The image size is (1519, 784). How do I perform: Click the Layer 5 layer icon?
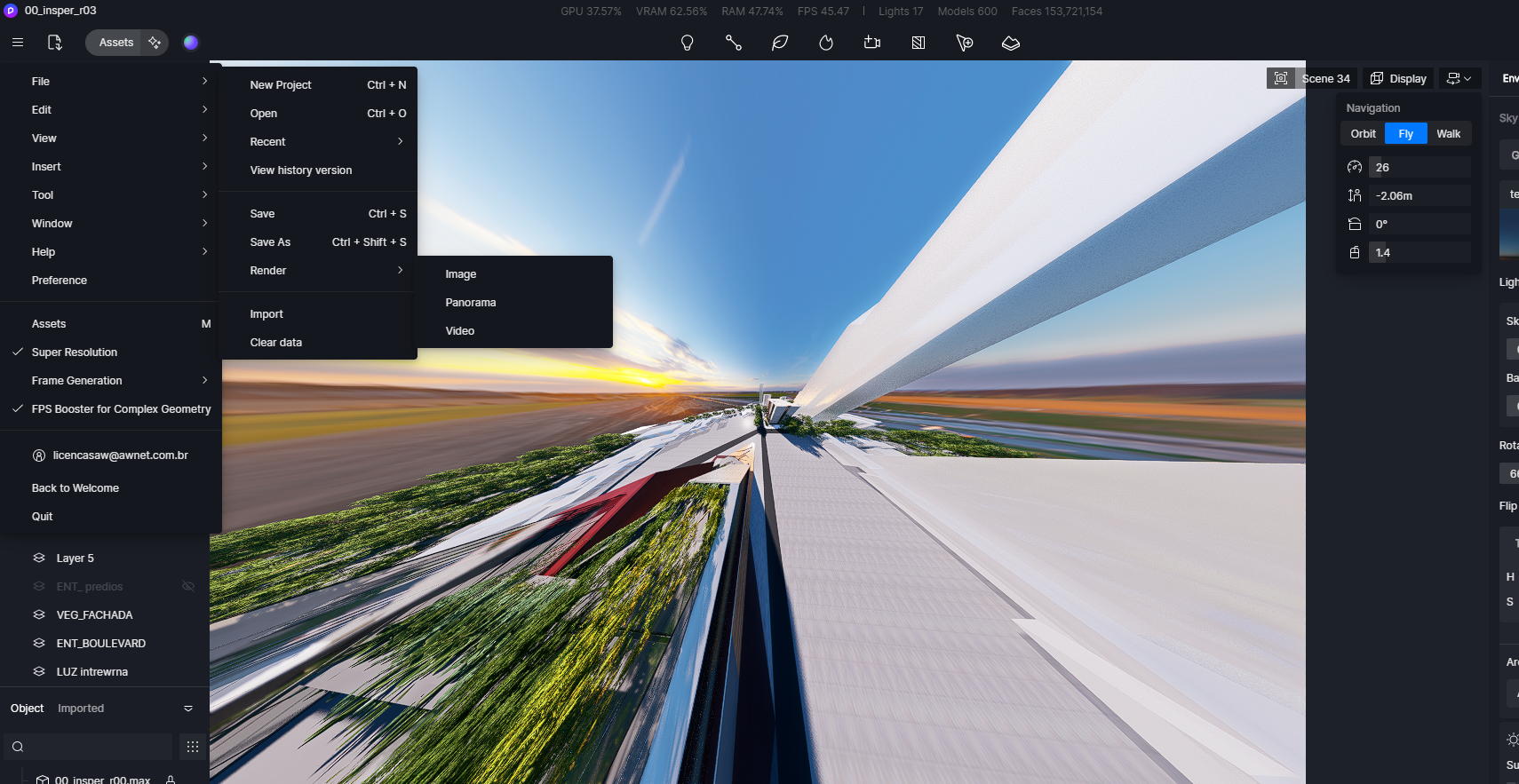pos(39,558)
